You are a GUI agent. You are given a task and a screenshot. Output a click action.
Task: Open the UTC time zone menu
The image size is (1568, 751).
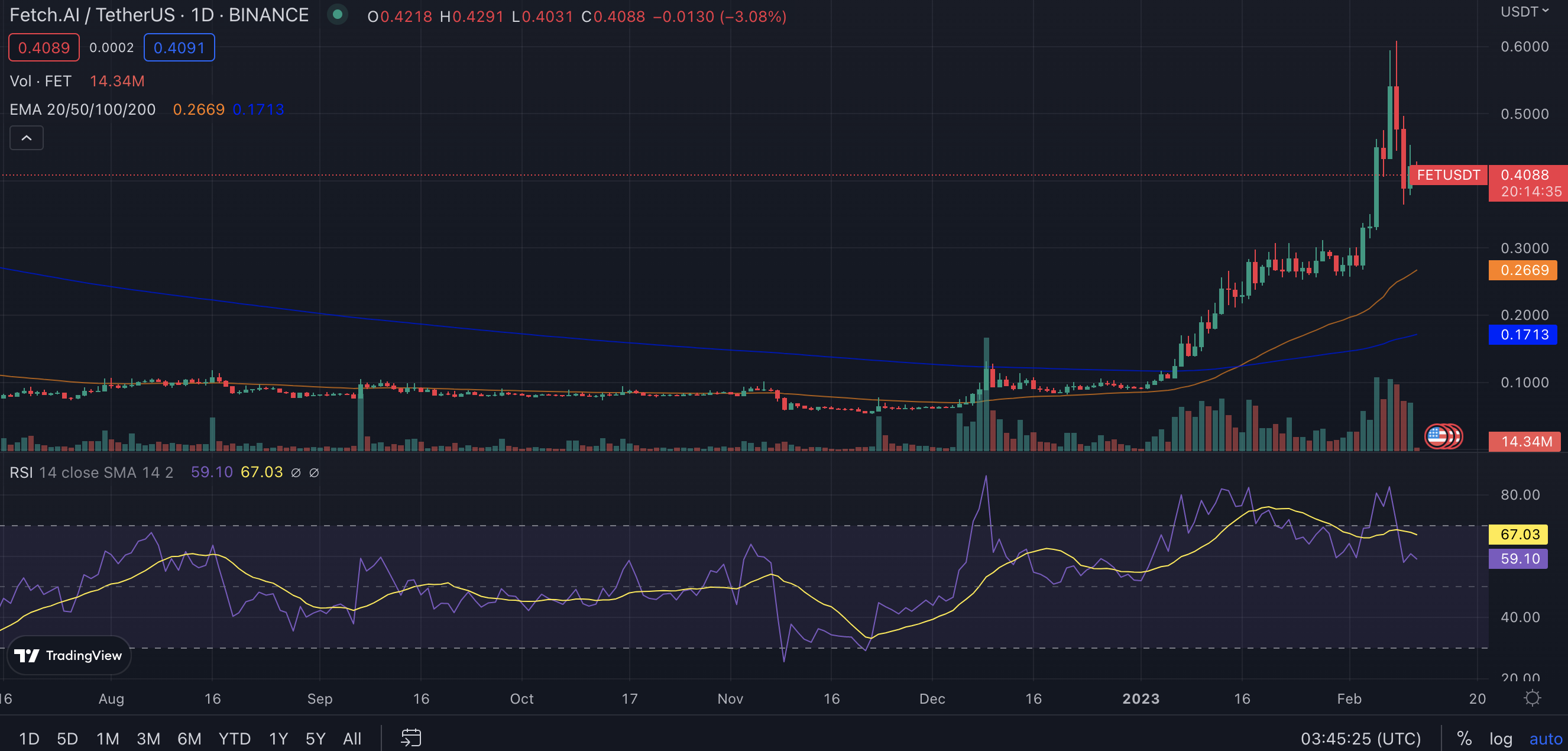coord(1360,739)
